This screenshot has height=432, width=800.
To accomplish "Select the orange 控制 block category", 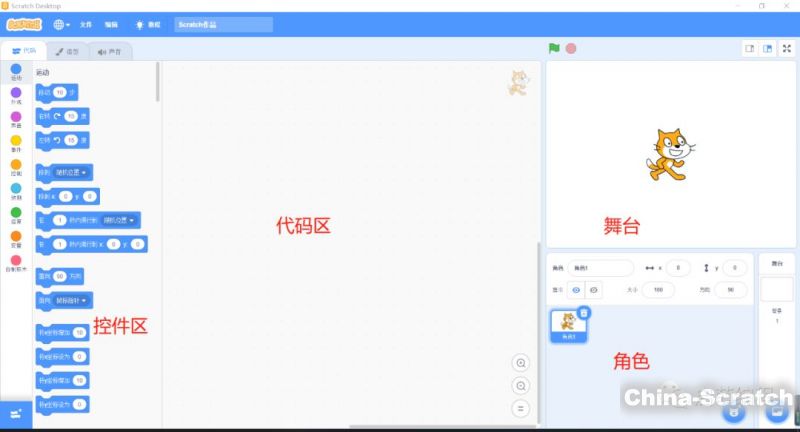I will 16,169.
